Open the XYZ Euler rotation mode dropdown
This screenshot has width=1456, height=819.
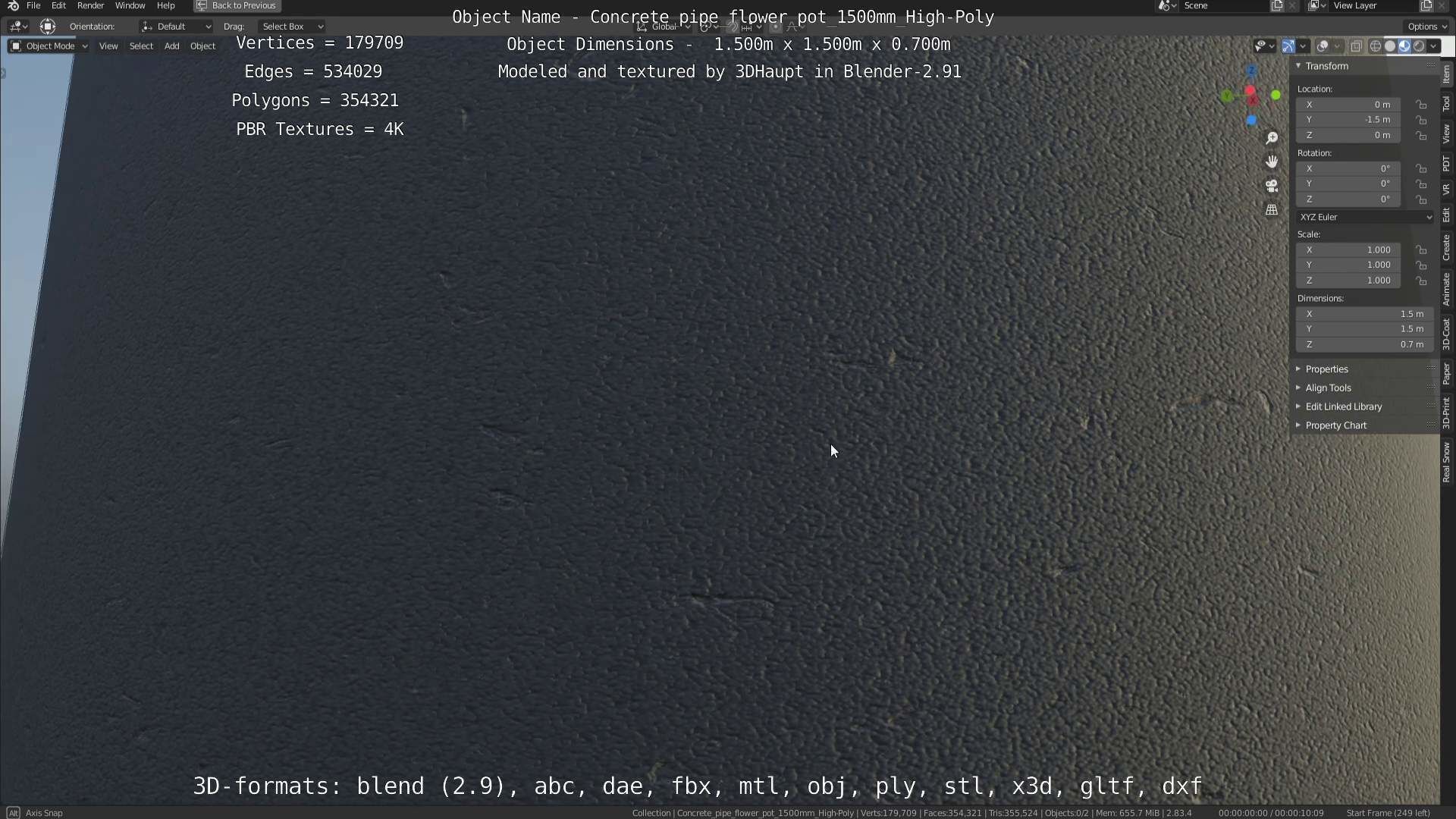point(1365,217)
